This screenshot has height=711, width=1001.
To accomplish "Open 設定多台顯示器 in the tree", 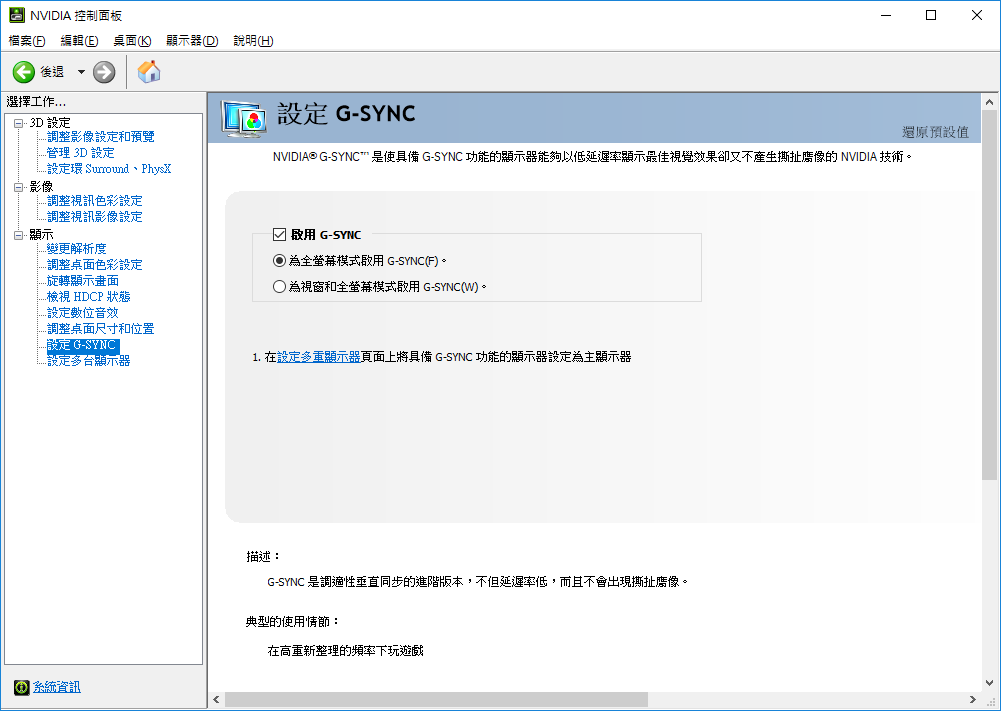I will (x=89, y=361).
